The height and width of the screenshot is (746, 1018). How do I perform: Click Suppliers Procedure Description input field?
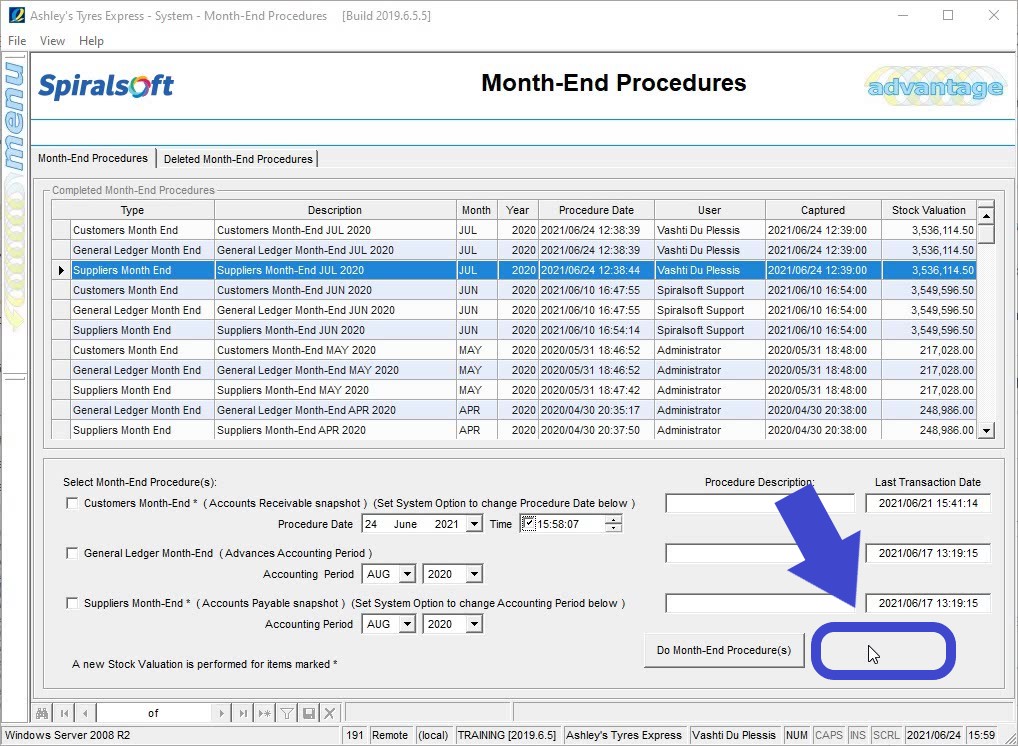tap(760, 603)
